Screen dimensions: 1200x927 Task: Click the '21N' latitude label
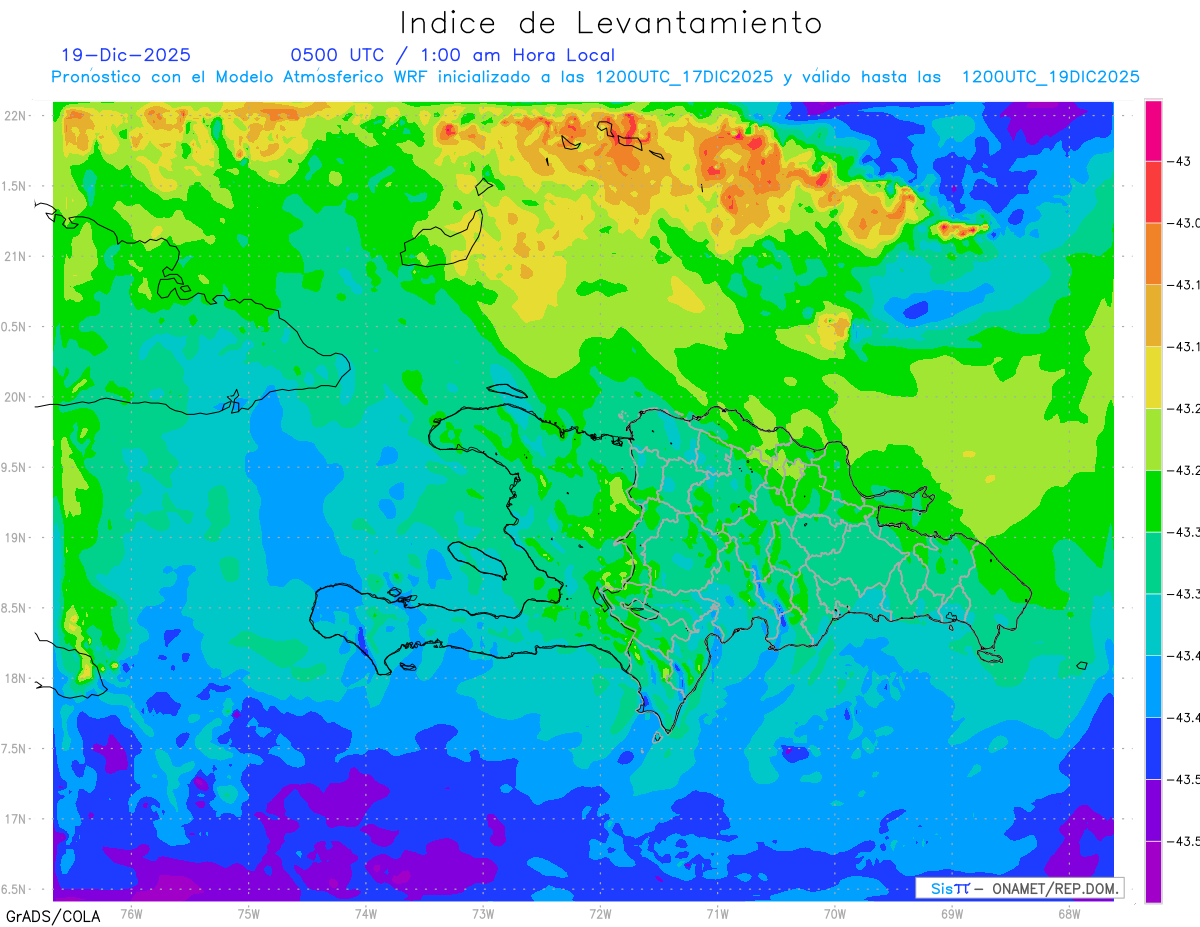click(x=16, y=257)
